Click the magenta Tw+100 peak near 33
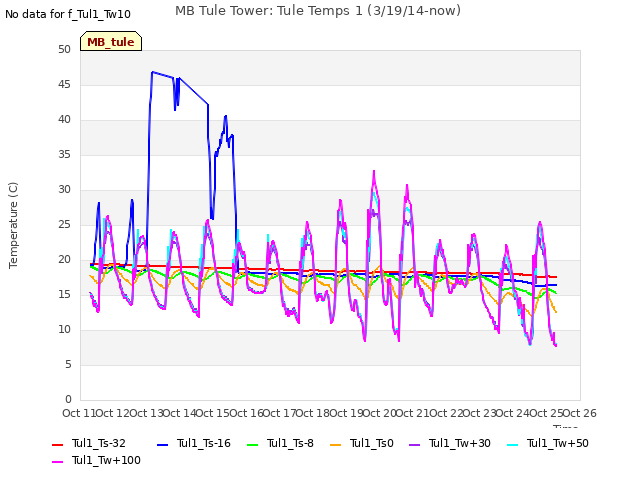This screenshot has width=640, height=480. click(x=374, y=171)
